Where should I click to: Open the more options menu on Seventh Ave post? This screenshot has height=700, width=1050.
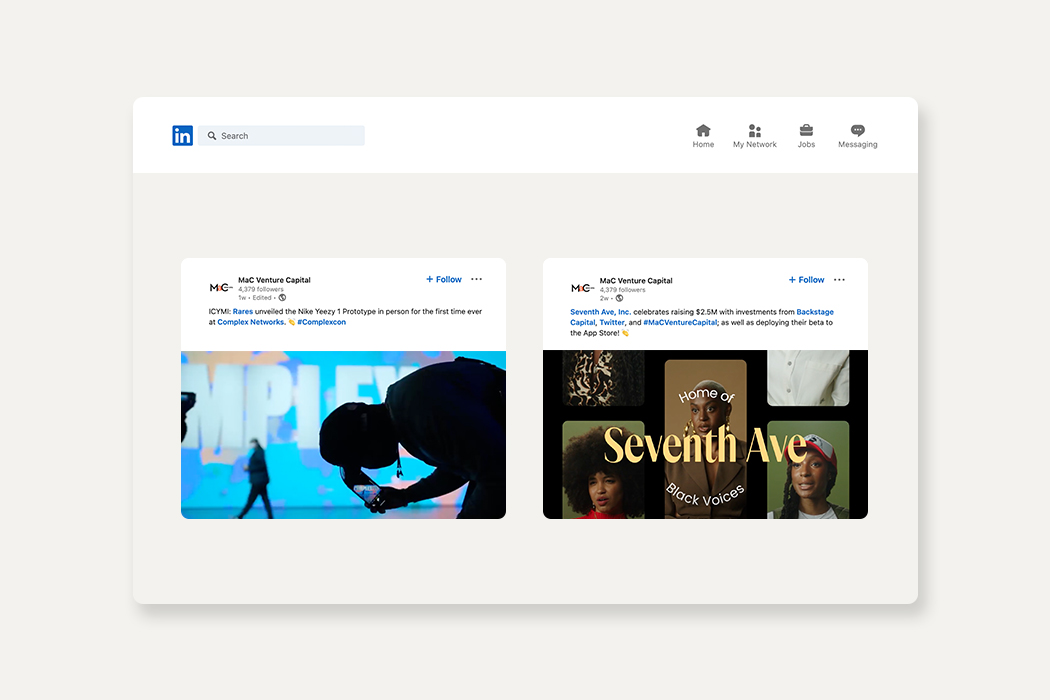(839, 280)
